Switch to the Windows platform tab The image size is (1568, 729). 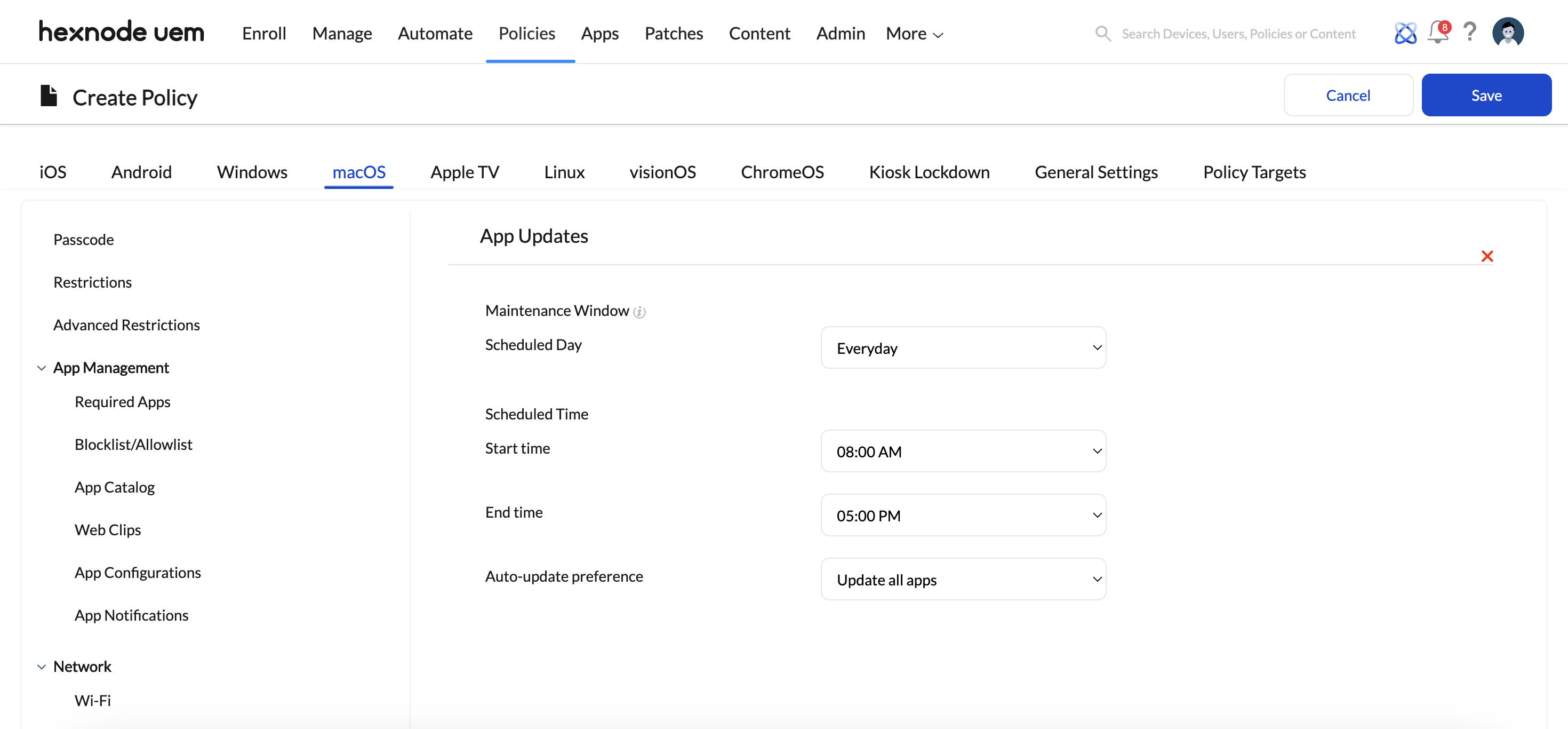pos(252,172)
